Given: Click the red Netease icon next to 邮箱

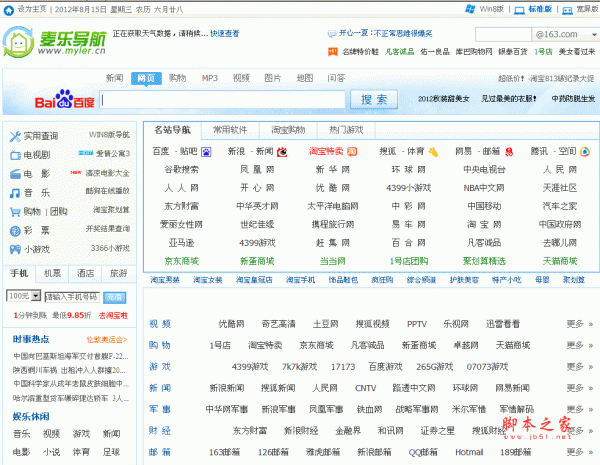Looking at the screenshot, I should 509,152.
